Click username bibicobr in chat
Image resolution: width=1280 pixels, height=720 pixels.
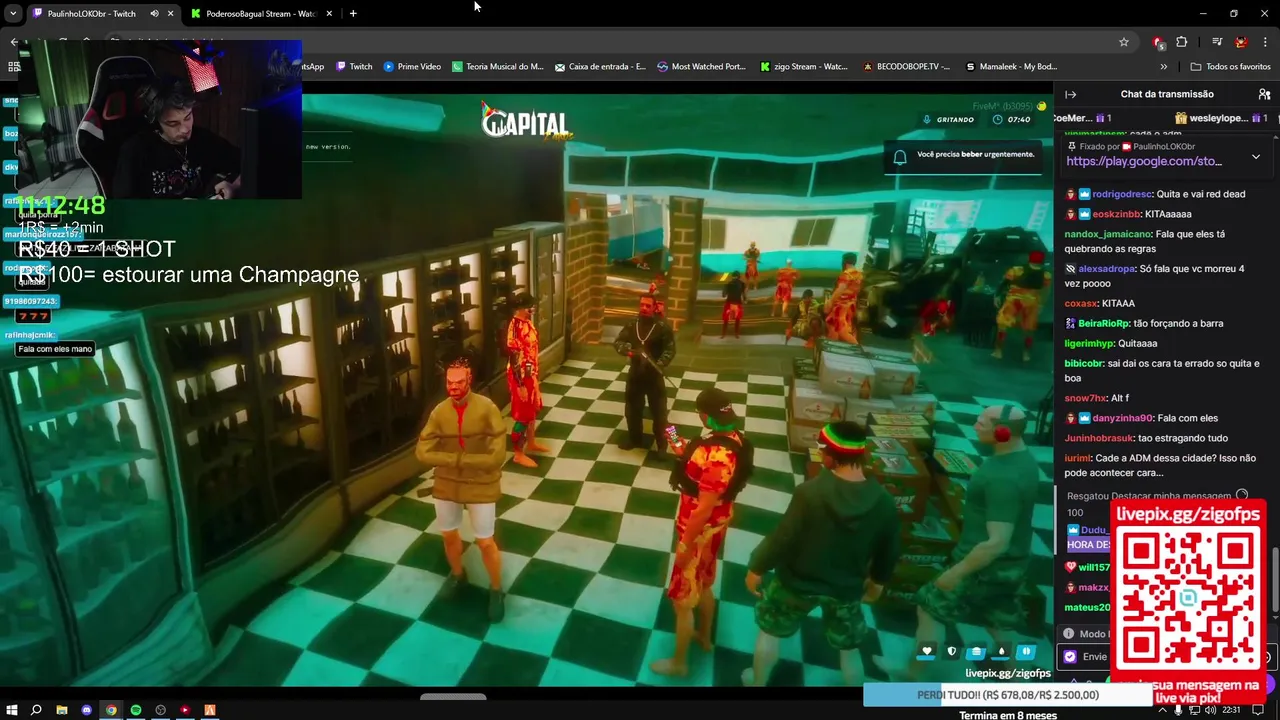pos(1084,363)
